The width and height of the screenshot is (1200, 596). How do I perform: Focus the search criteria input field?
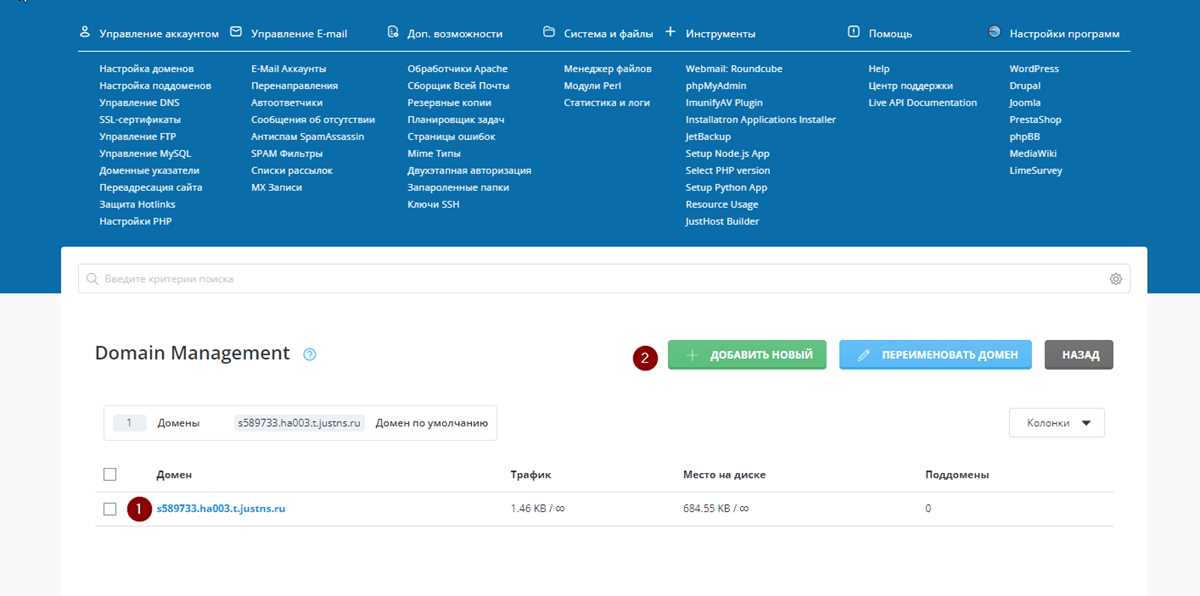click(604, 279)
